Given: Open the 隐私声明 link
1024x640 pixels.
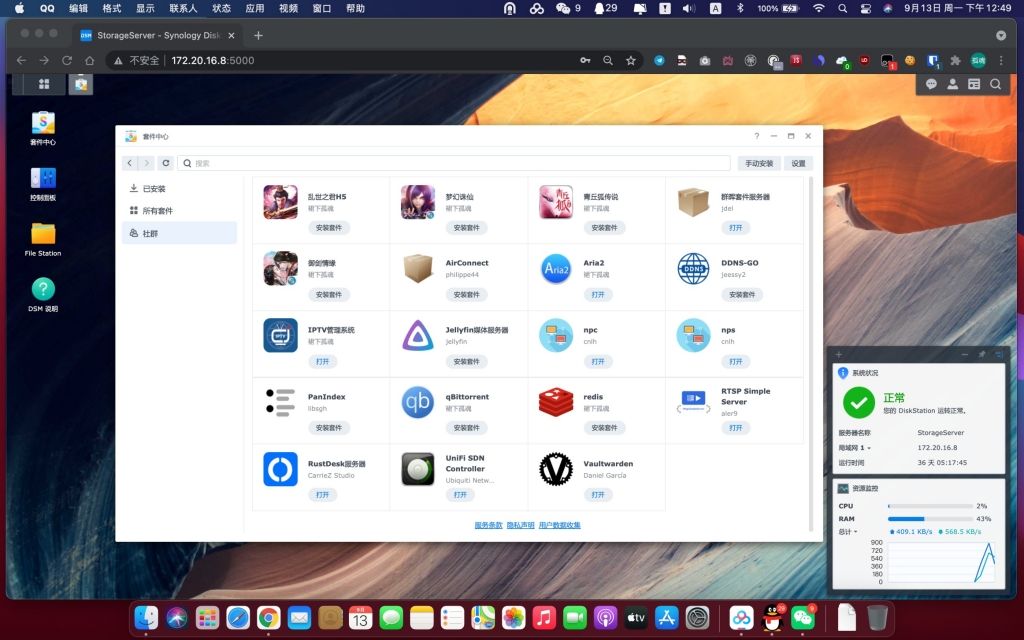Looking at the screenshot, I should coord(520,525).
